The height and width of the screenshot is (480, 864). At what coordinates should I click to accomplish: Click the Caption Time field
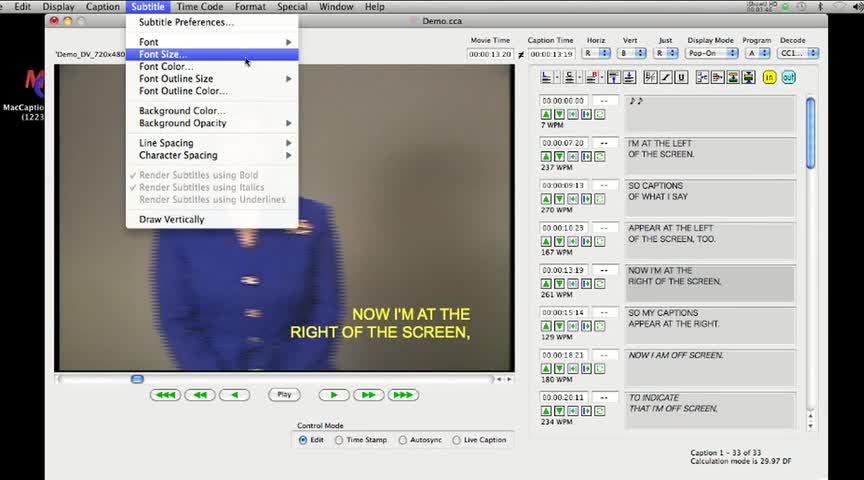(552, 54)
